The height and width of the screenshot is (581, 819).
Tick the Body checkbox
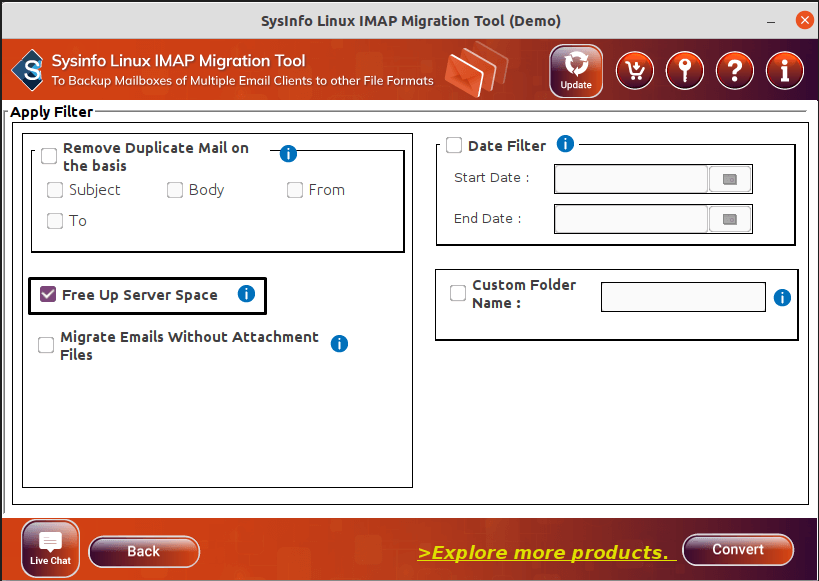point(175,190)
